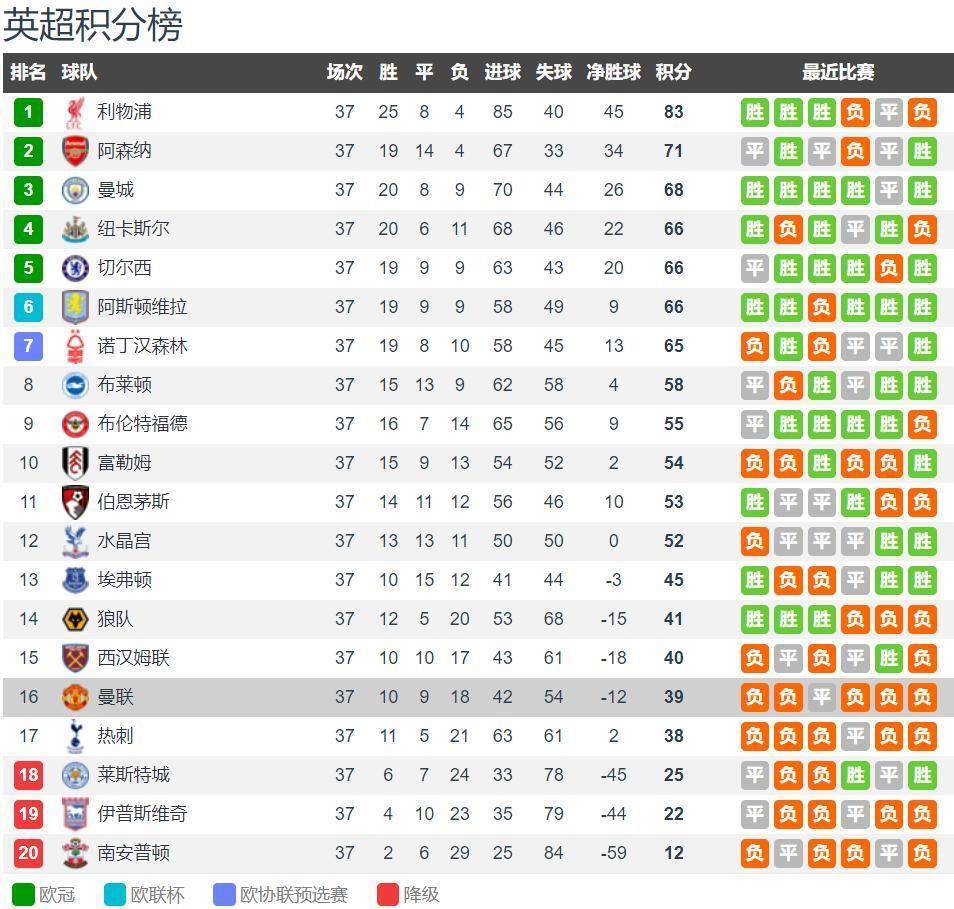Click the Wolves club crest icon
The height and width of the screenshot is (909, 954).
coord(75,619)
